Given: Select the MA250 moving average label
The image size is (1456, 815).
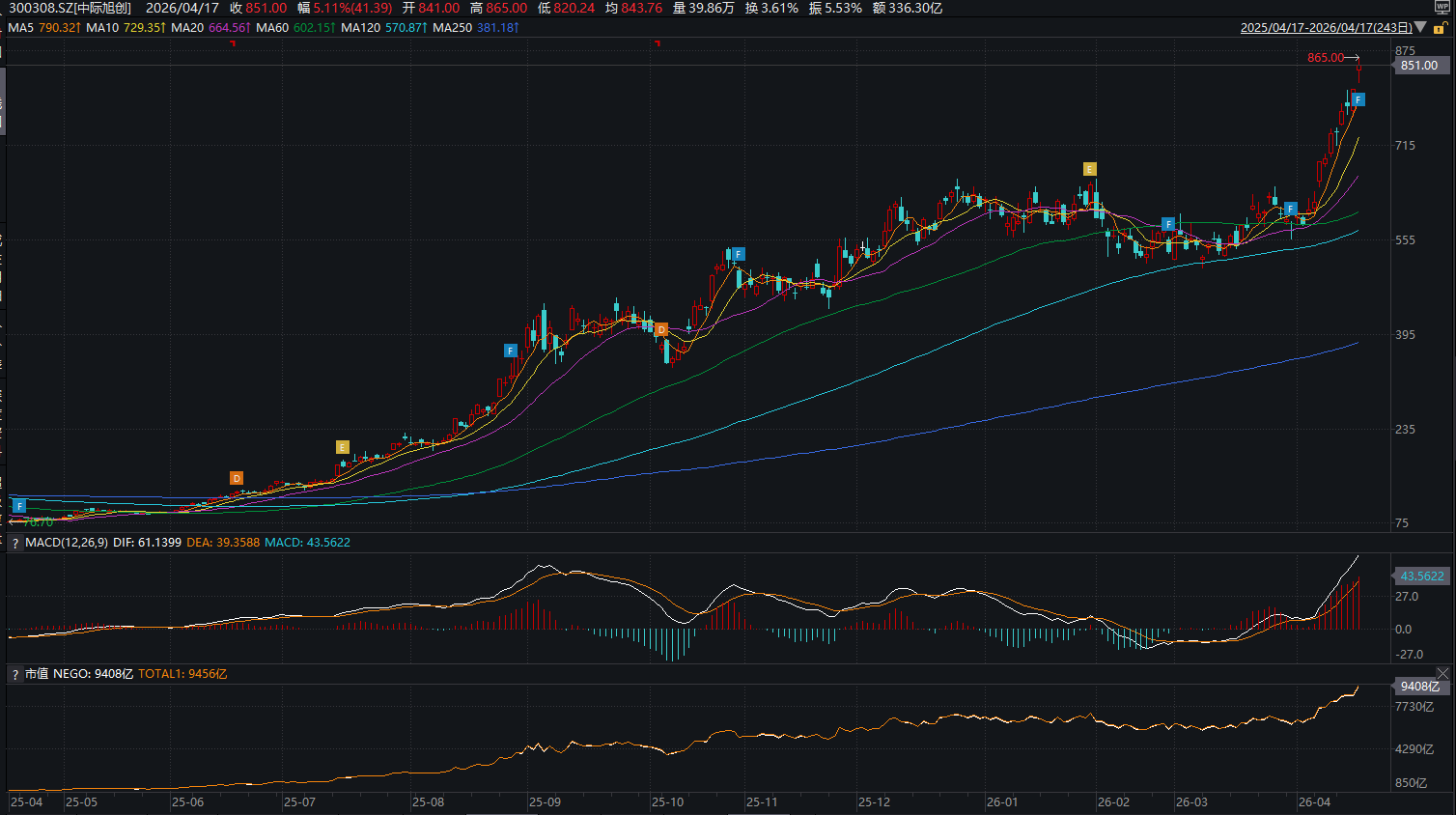Looking at the screenshot, I should 452,28.
